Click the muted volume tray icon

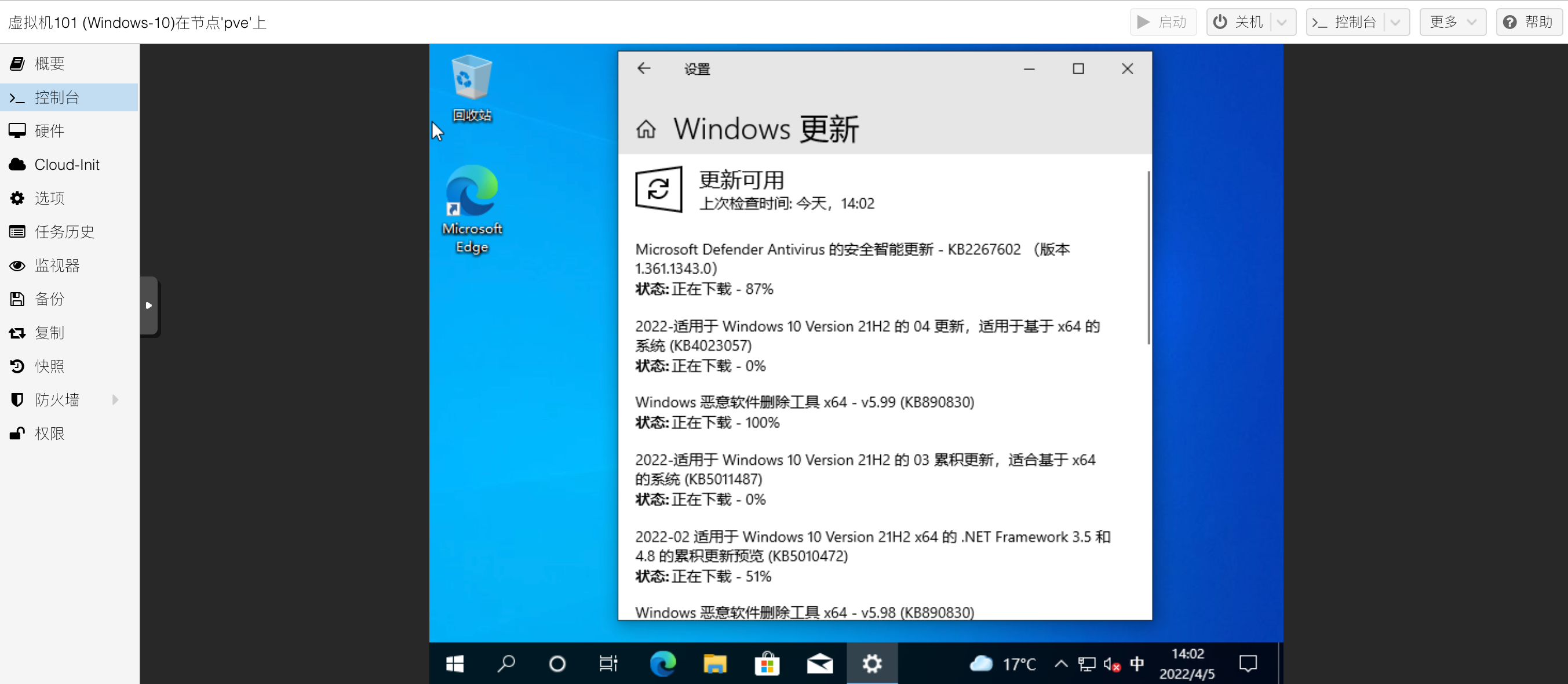[1112, 664]
